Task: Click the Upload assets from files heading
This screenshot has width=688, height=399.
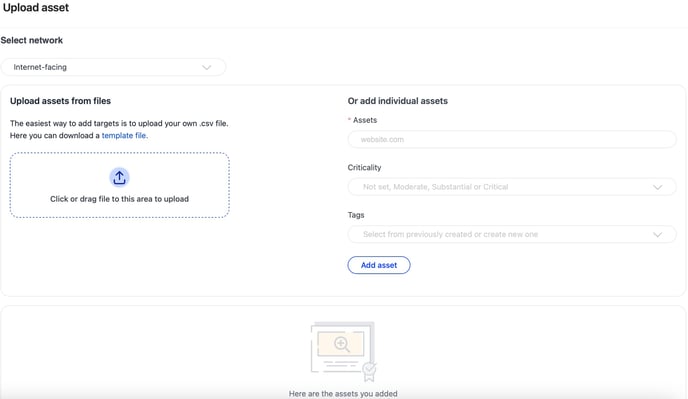Action: click(x=61, y=101)
